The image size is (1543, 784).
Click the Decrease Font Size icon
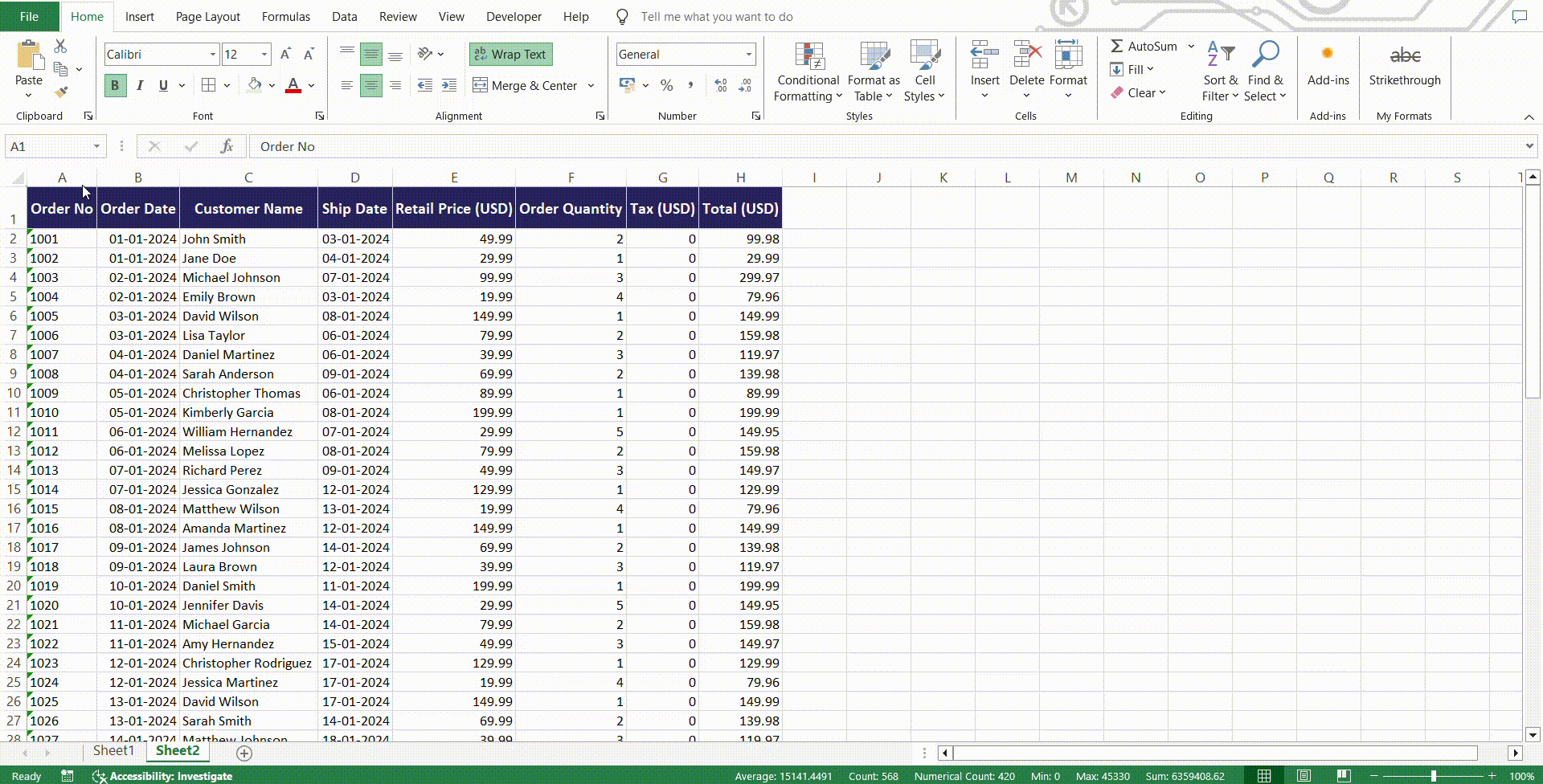click(309, 55)
